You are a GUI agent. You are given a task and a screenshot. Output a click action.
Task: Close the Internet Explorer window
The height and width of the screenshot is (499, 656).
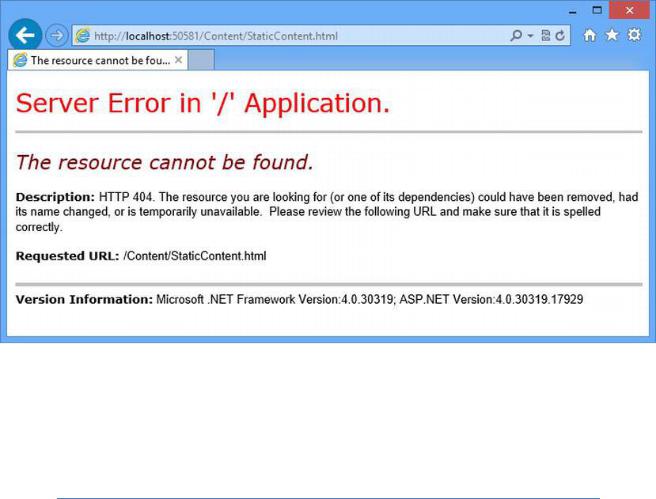pyautogui.click(x=629, y=10)
